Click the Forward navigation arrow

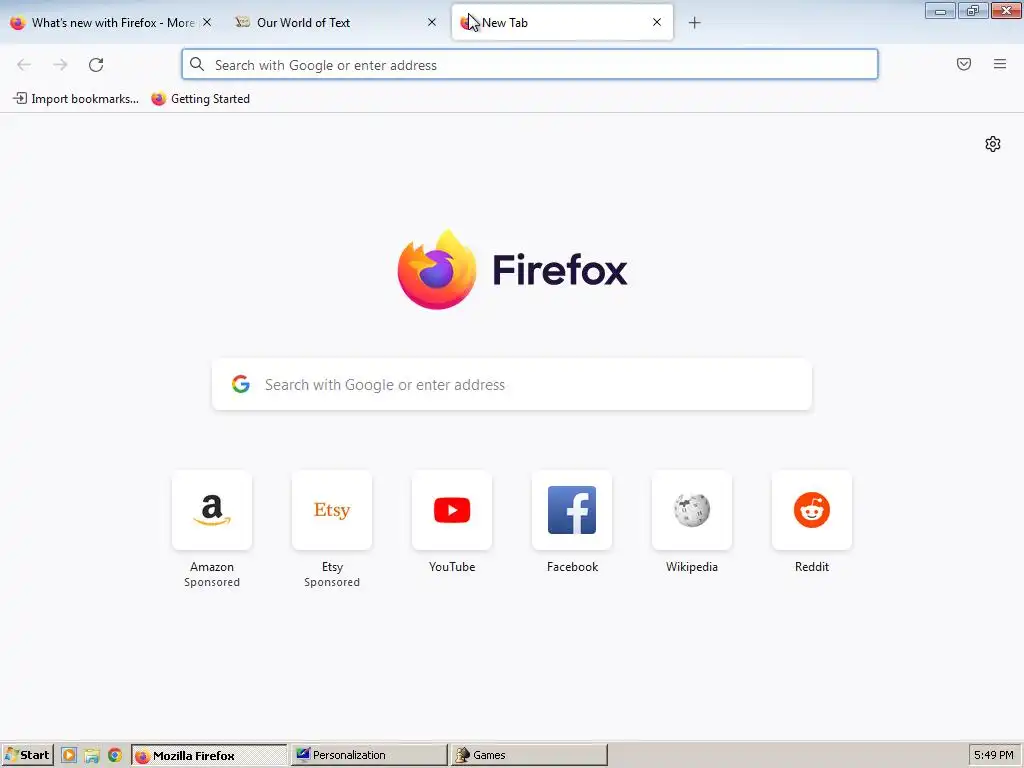click(60, 65)
